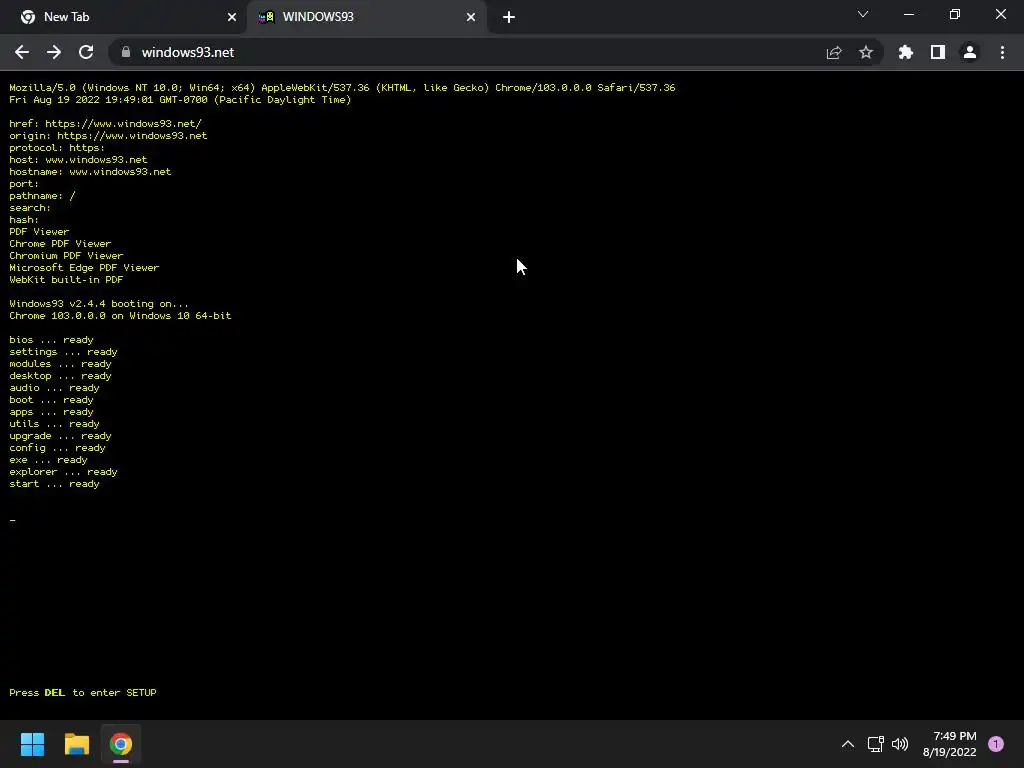Restore down the Chrome window
Image resolution: width=1024 pixels, height=768 pixels.
pos(955,14)
